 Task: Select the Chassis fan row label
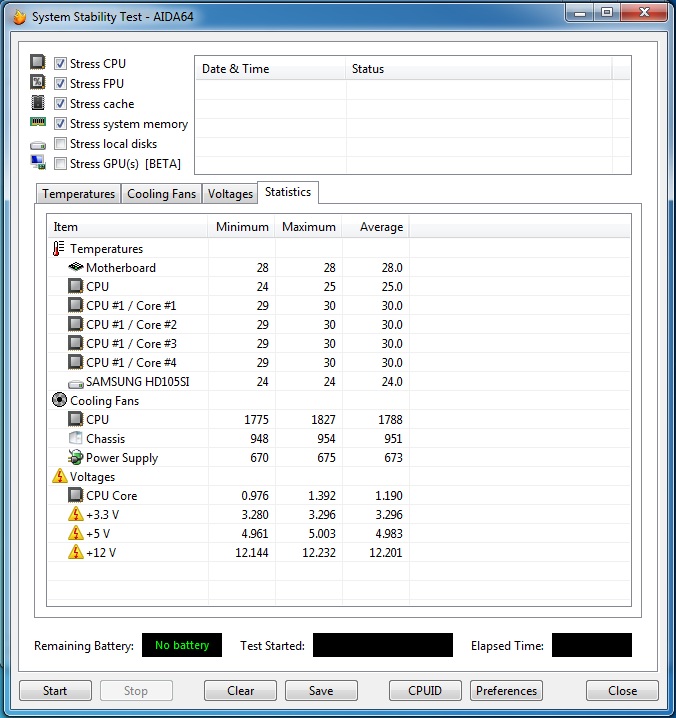click(105, 439)
